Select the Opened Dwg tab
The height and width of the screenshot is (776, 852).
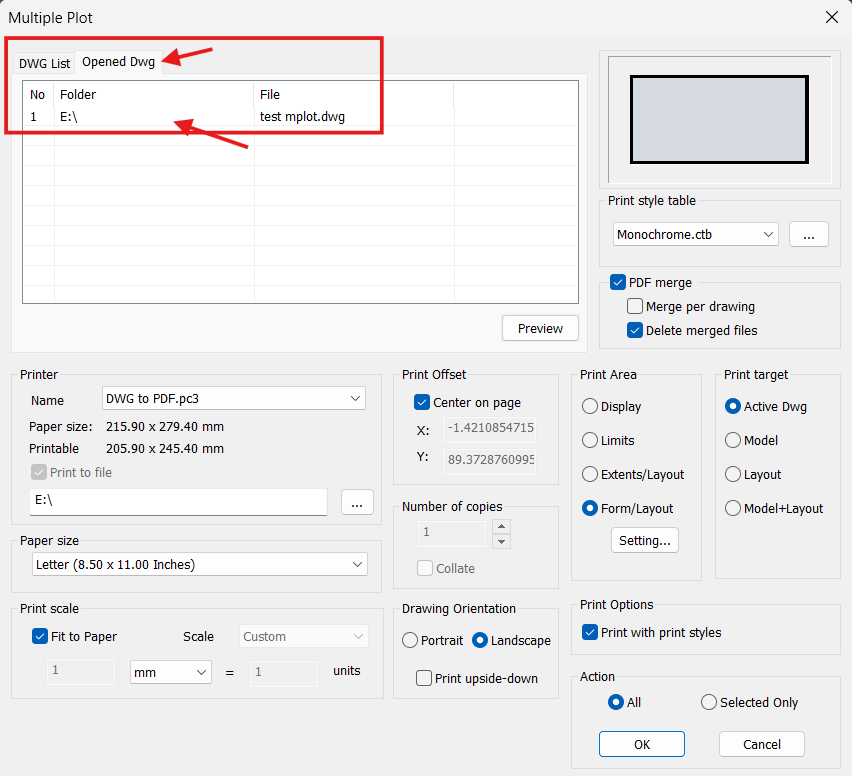(x=118, y=62)
